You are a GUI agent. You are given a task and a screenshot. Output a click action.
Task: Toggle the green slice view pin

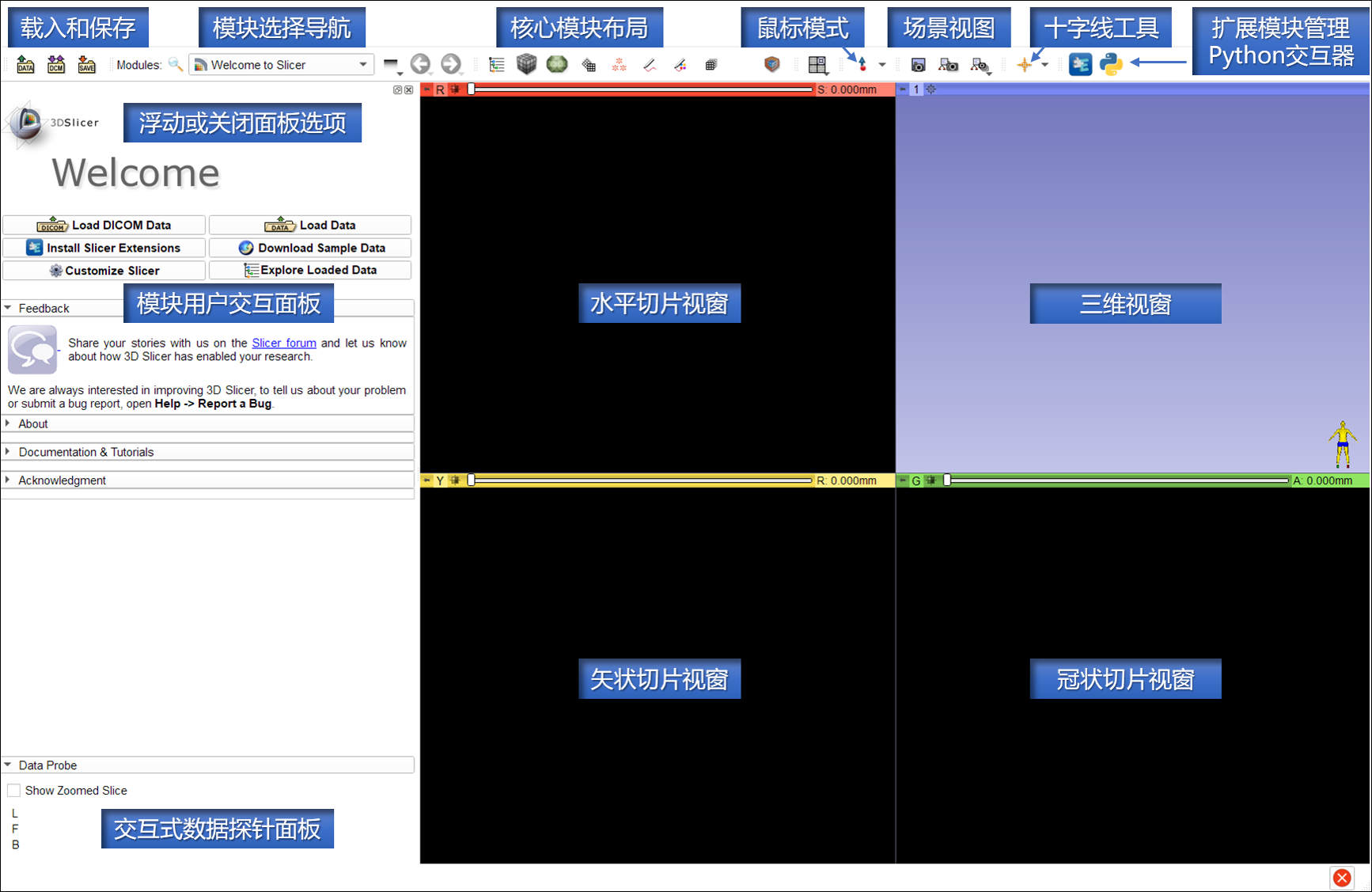(x=903, y=480)
